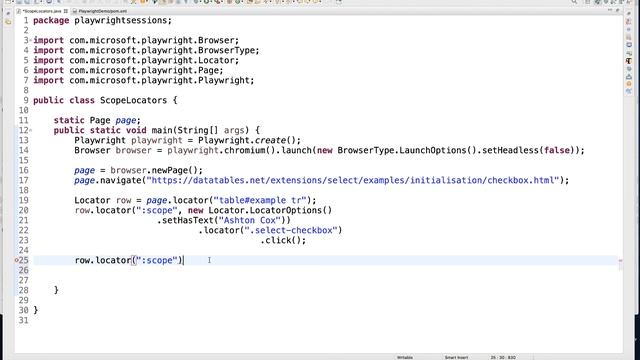The height and width of the screenshot is (360, 640).
Task: Open the PlaywrightDemo/pom.xml editor tab
Action: tap(102, 11)
